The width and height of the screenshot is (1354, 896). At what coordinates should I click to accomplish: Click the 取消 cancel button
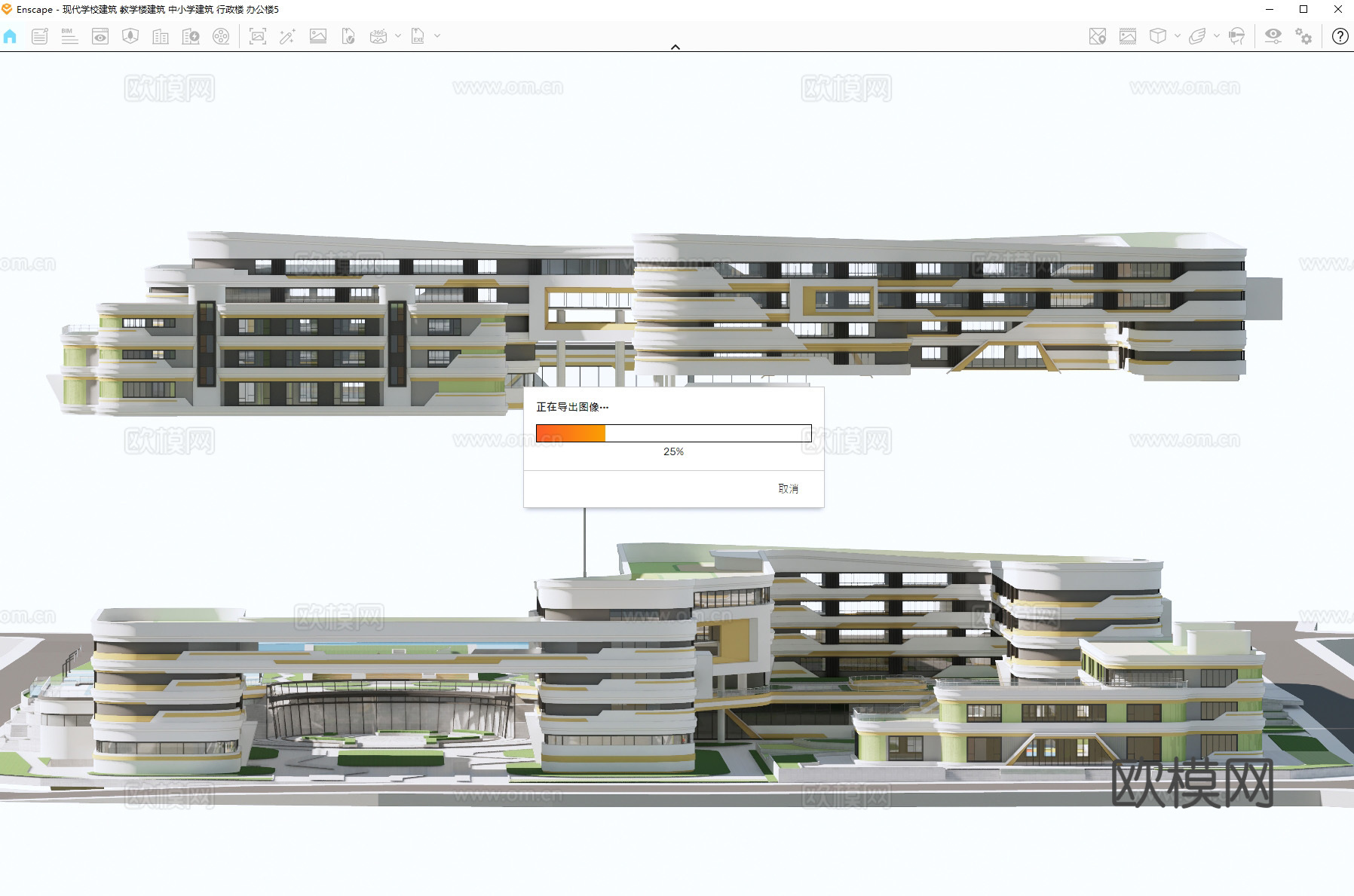pos(789,488)
